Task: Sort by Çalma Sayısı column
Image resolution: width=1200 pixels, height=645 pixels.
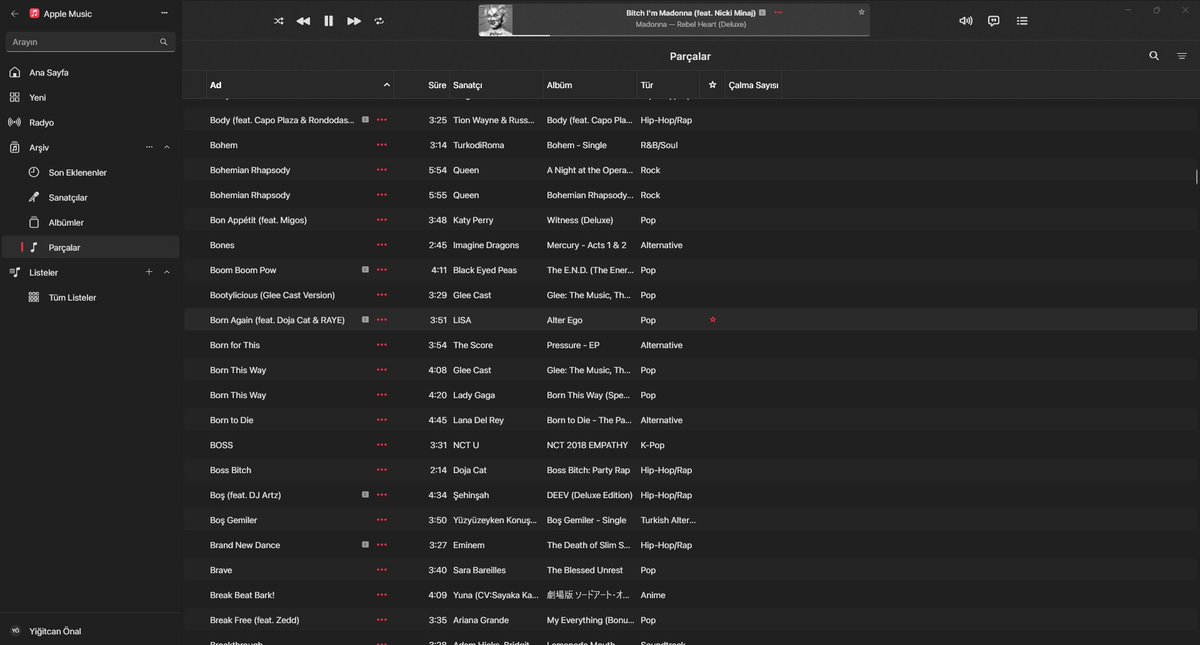Action: tap(753, 85)
